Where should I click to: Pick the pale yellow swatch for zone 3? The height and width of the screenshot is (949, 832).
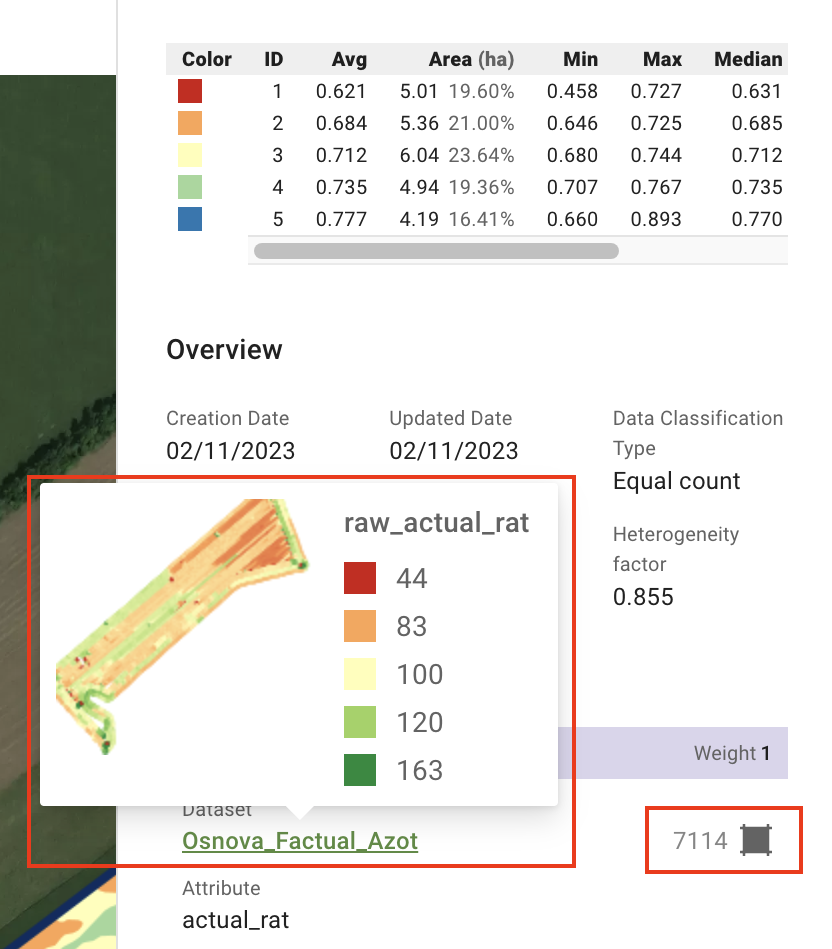pyautogui.click(x=190, y=156)
